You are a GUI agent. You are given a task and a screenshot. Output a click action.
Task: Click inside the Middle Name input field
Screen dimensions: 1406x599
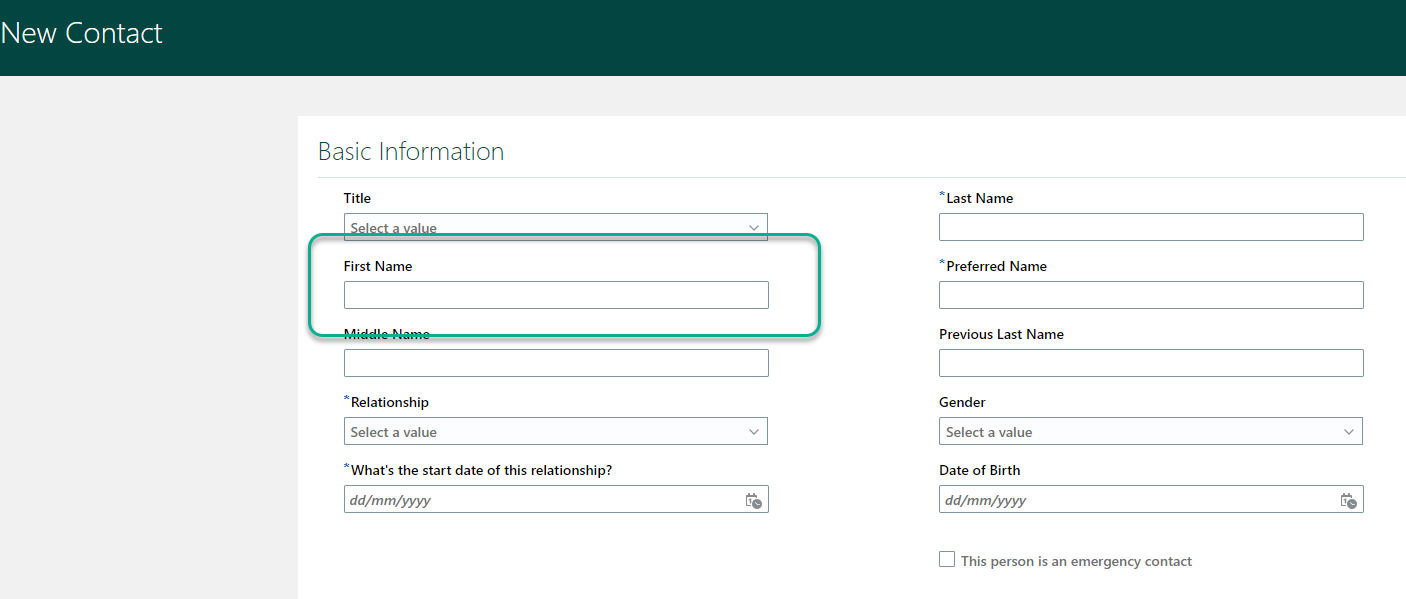tap(556, 362)
